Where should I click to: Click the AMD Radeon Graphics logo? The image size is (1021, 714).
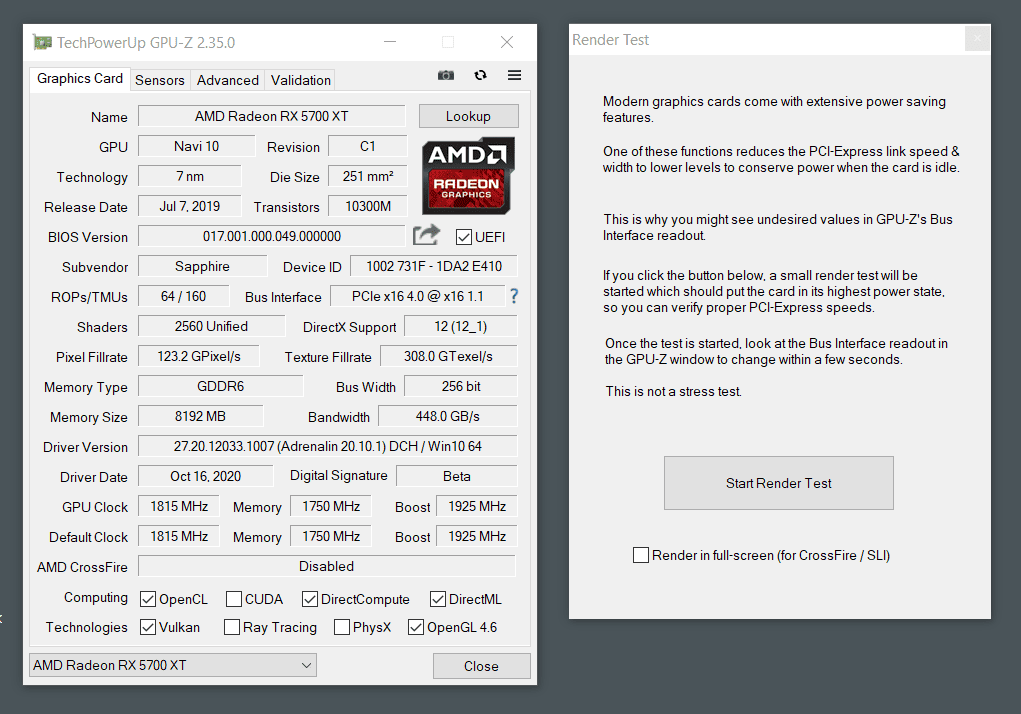click(x=468, y=176)
